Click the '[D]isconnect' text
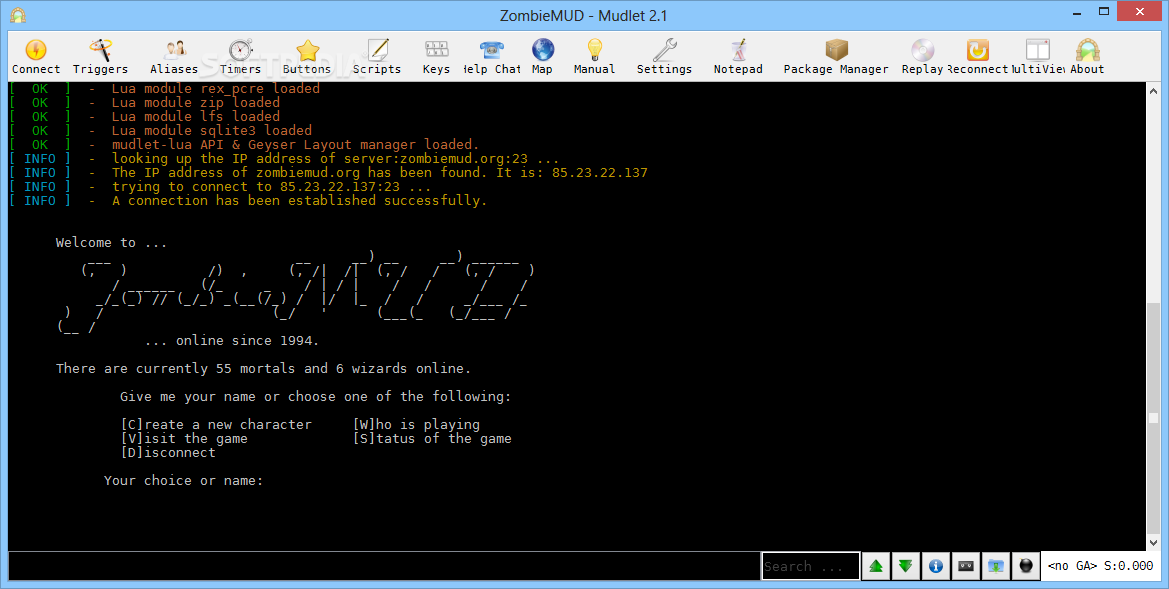The width and height of the screenshot is (1169, 589). click(168, 453)
